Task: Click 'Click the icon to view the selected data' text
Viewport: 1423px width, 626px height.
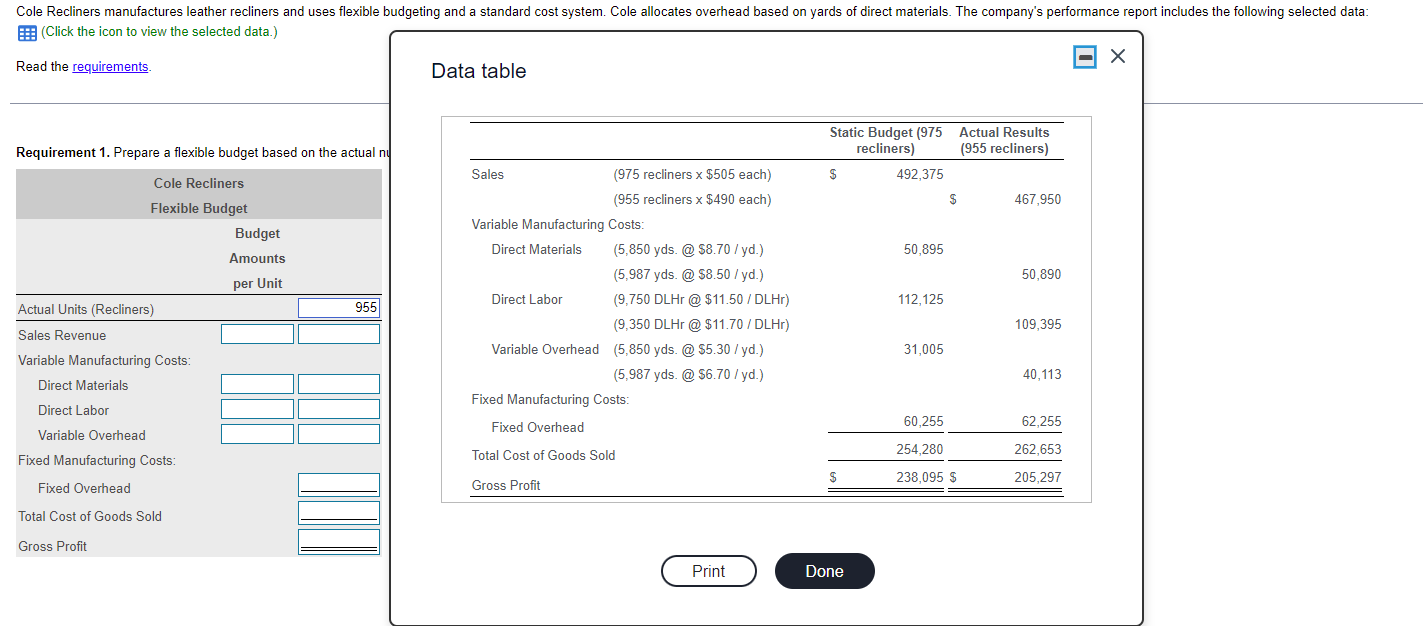Action: pos(160,32)
